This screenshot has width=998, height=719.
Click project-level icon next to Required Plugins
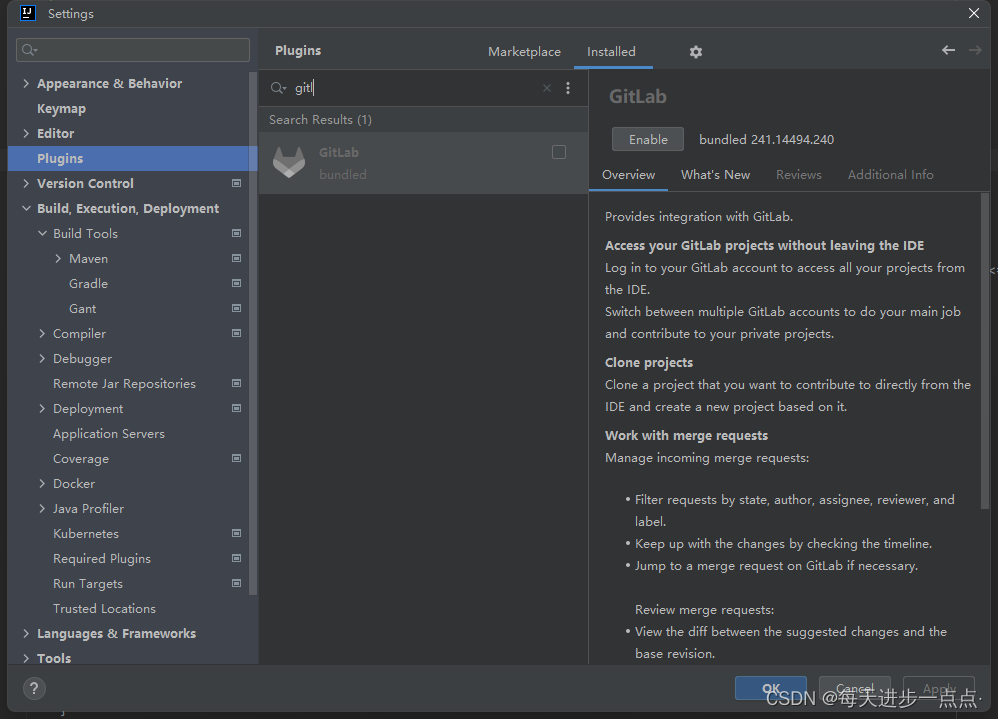236,558
